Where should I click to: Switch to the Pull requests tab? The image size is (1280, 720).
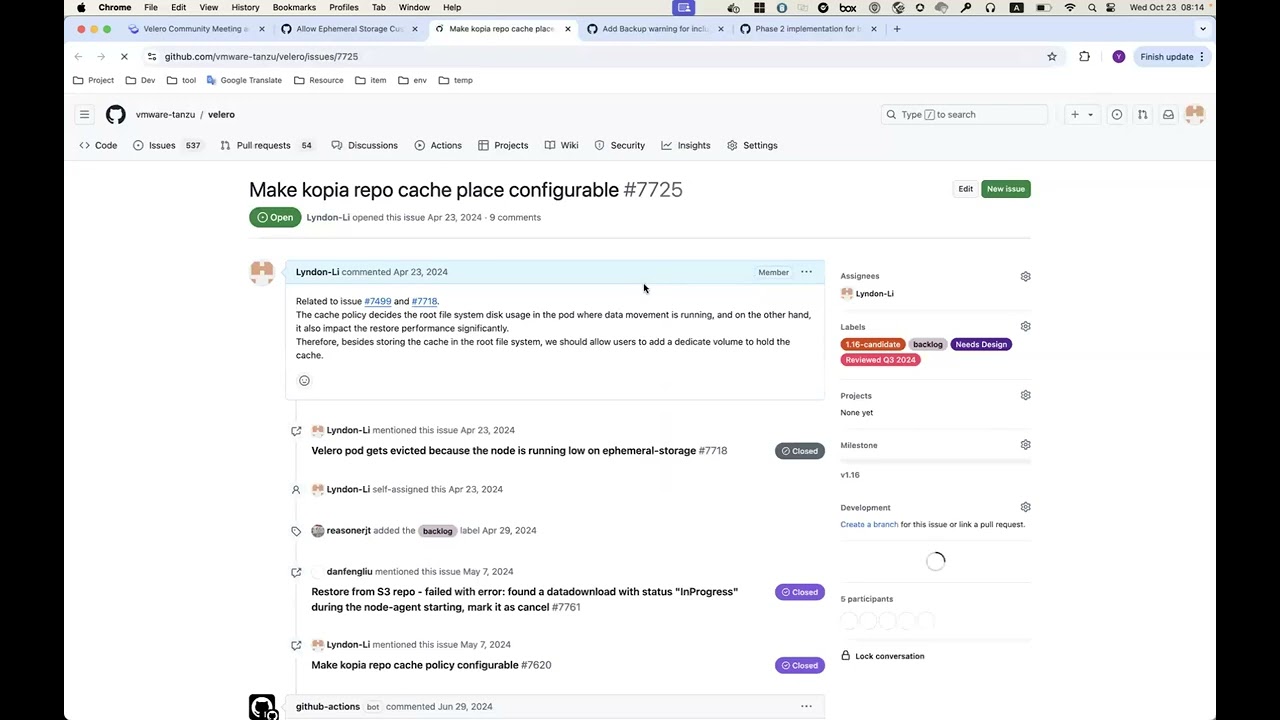pos(266,146)
